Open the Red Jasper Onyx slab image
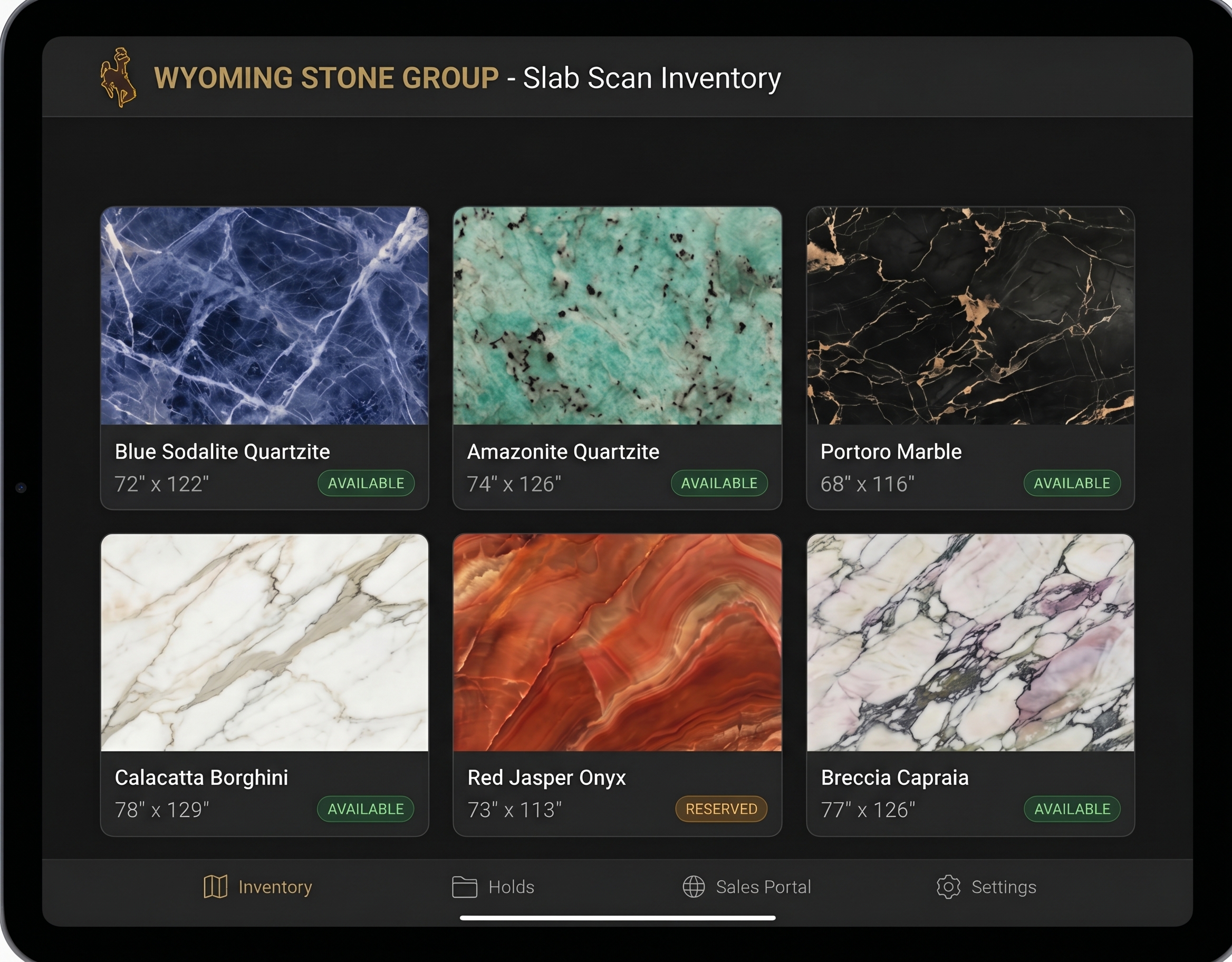 point(617,642)
